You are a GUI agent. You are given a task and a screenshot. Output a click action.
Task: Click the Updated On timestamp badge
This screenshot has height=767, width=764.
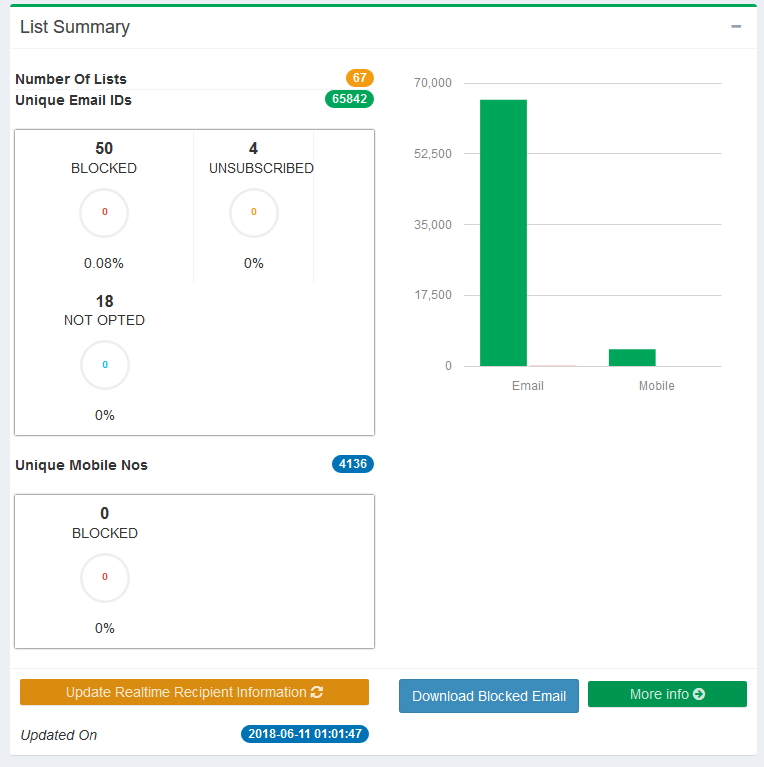305,734
